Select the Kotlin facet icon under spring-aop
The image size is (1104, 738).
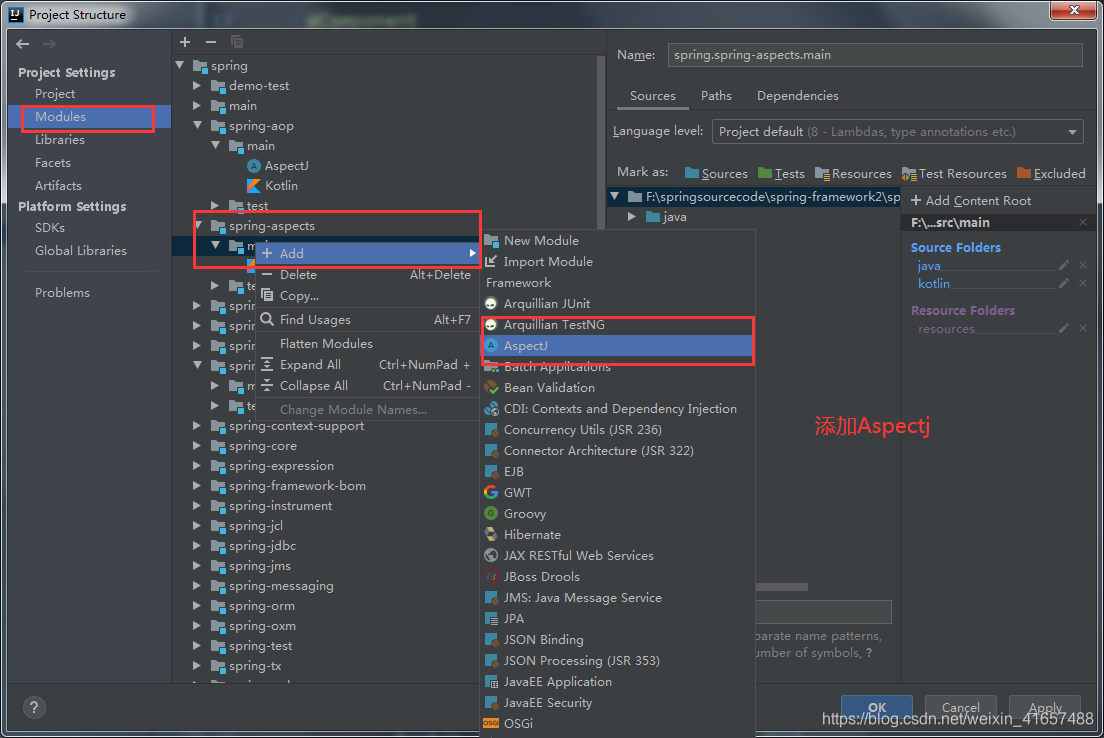pyautogui.click(x=254, y=186)
